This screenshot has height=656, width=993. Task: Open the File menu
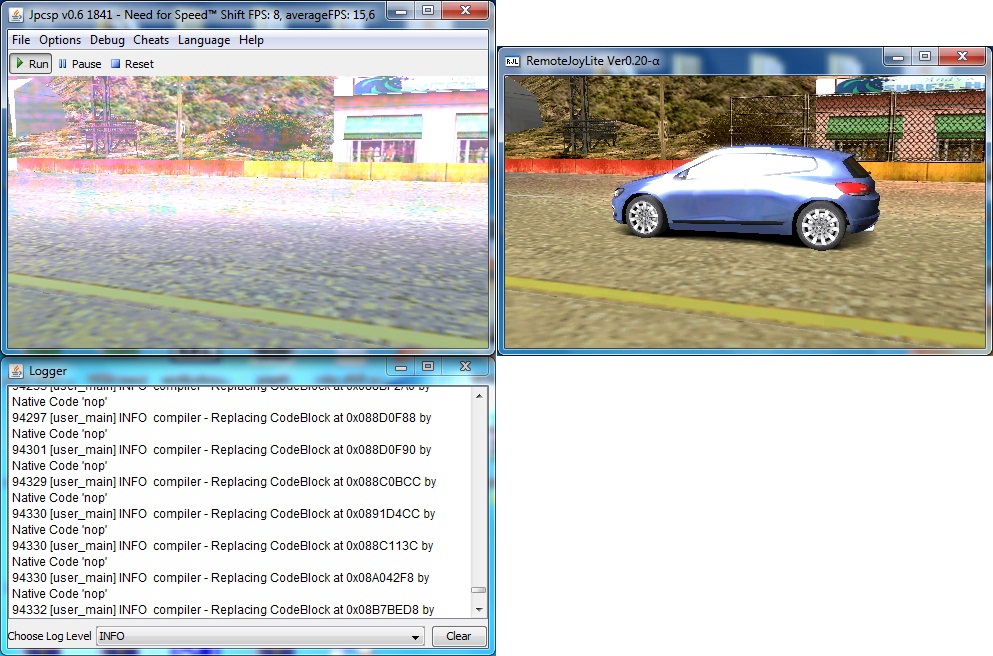click(21, 40)
